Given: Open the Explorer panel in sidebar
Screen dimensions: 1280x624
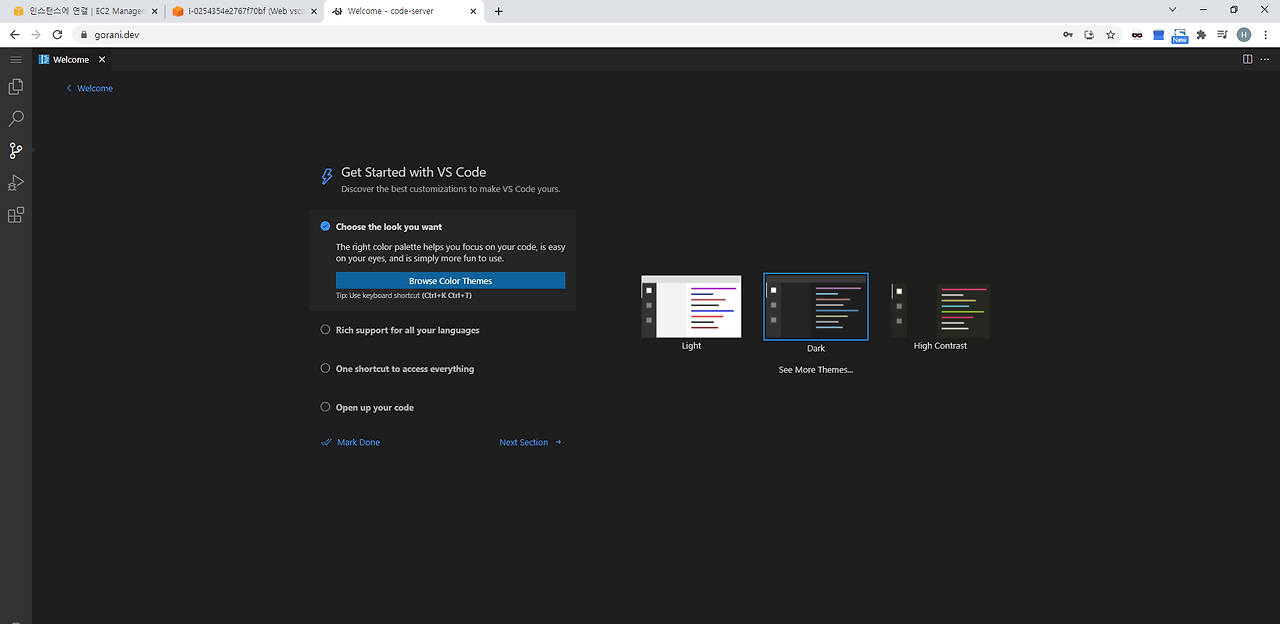Looking at the screenshot, I should point(15,87).
